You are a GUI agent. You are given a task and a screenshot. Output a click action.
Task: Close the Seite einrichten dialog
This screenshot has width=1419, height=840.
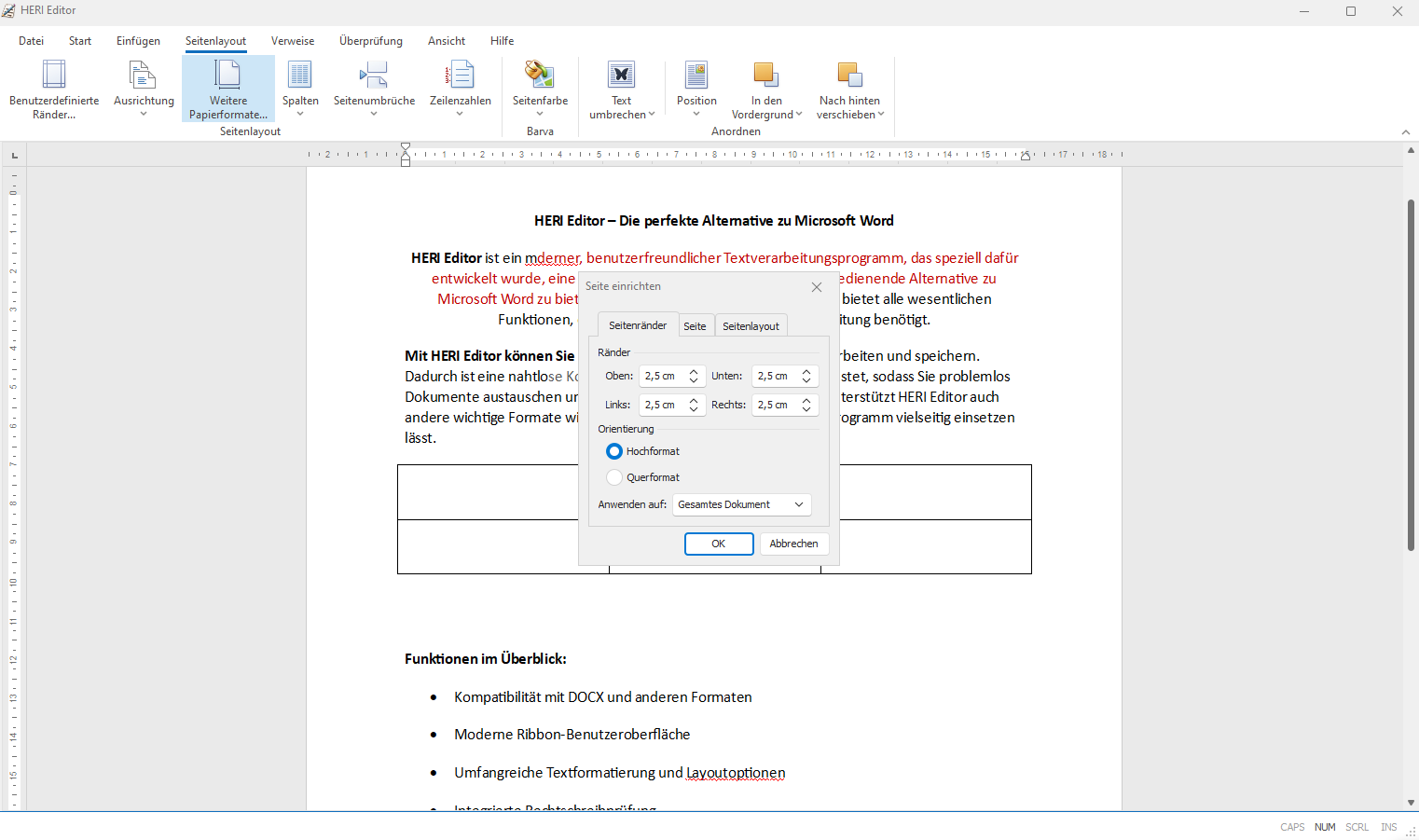click(x=817, y=287)
